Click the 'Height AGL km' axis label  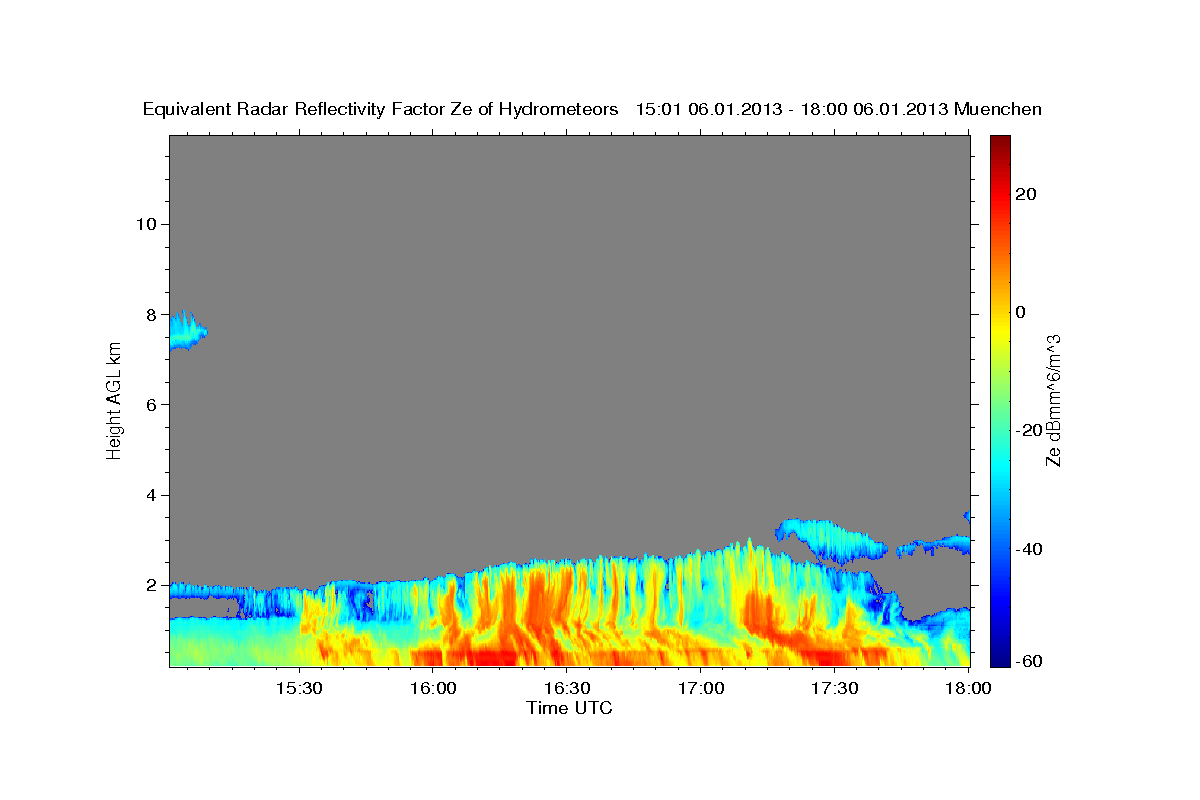(114, 401)
